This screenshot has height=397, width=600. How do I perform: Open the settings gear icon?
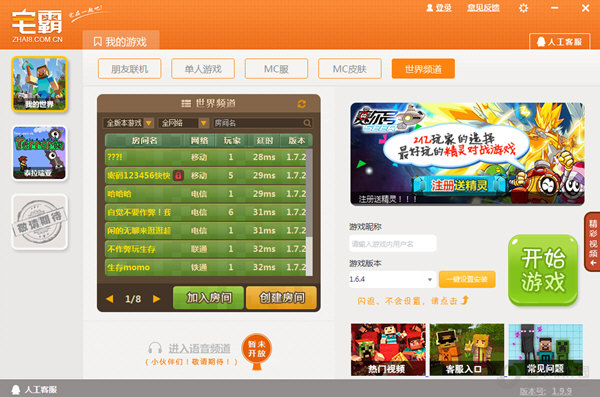pos(523,8)
